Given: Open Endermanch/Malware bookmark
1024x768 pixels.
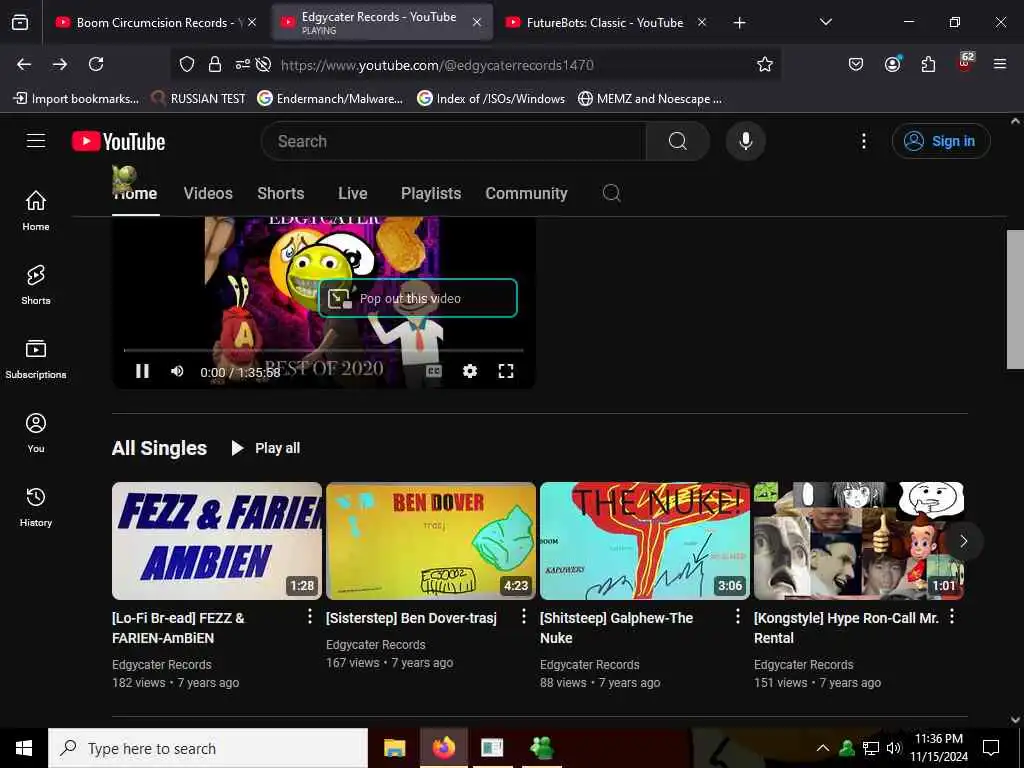Looking at the screenshot, I should 330,99.
